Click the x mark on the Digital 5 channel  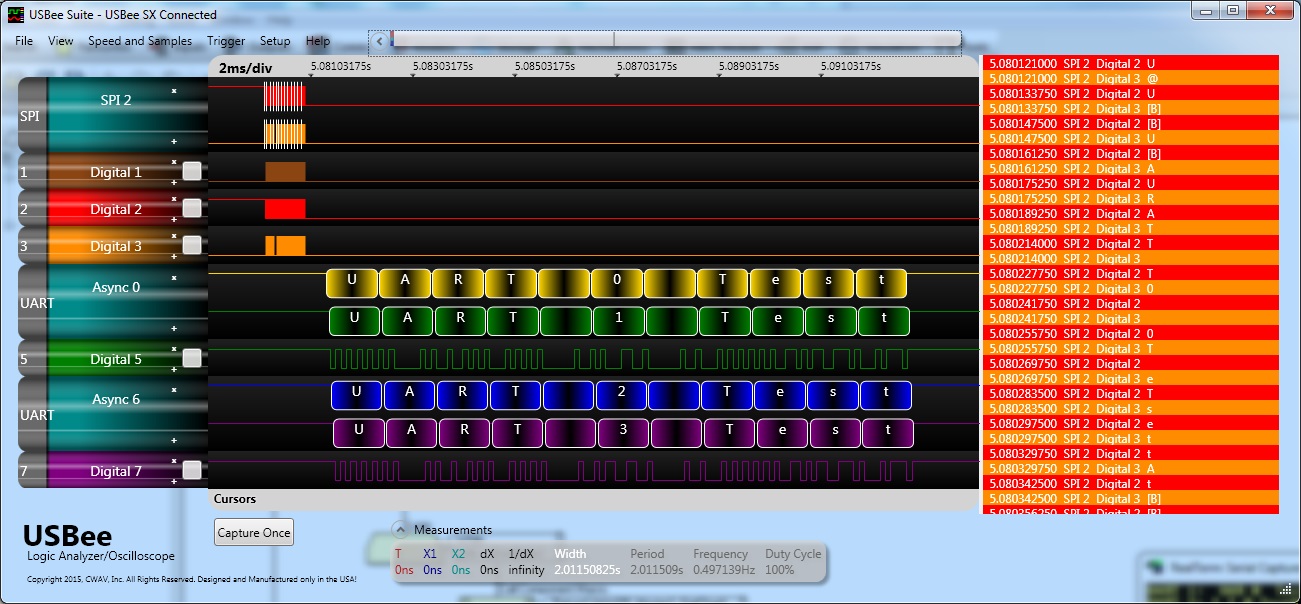173,349
